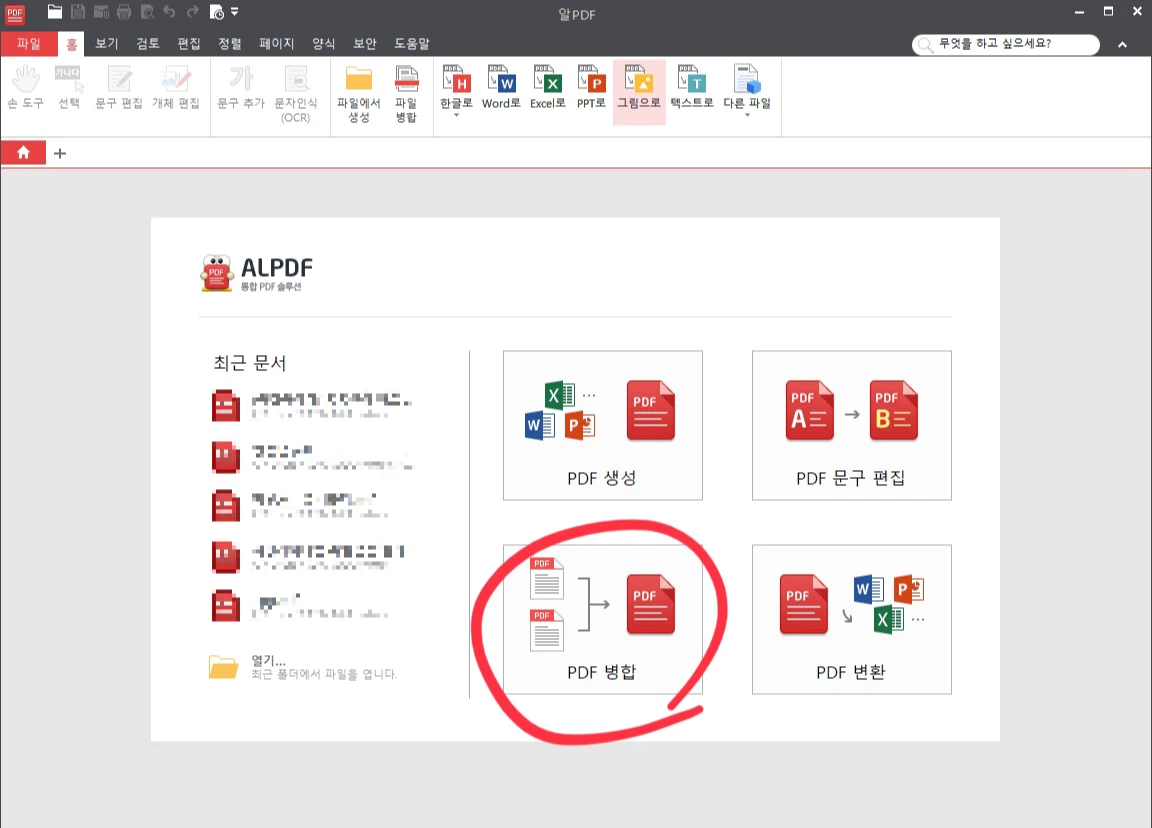Image resolution: width=1152 pixels, height=828 pixels.
Task: Click the 개체 편집 tool
Action: (176, 87)
